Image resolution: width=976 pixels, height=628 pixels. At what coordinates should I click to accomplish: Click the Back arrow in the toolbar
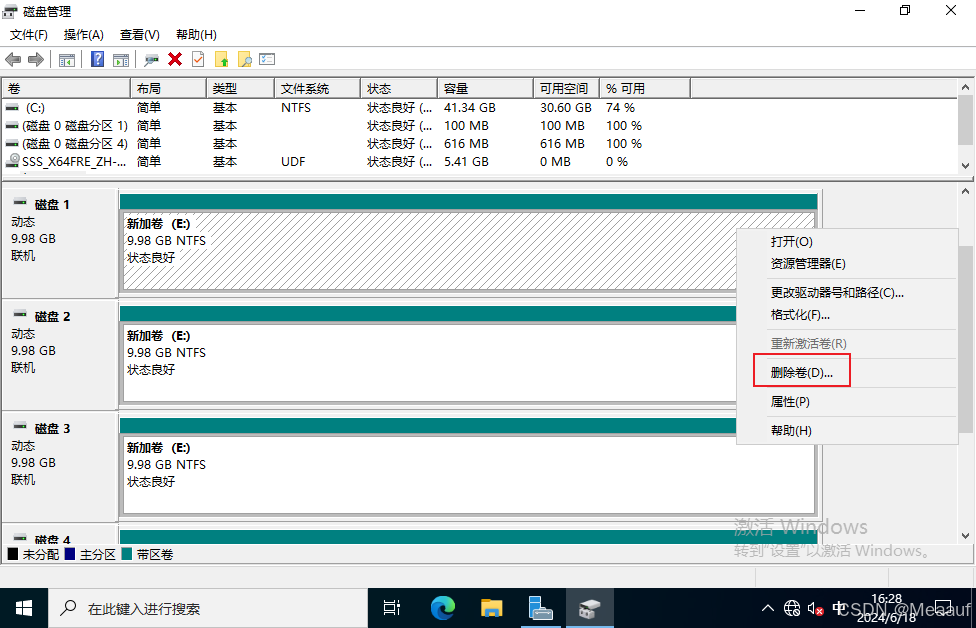(x=13, y=60)
